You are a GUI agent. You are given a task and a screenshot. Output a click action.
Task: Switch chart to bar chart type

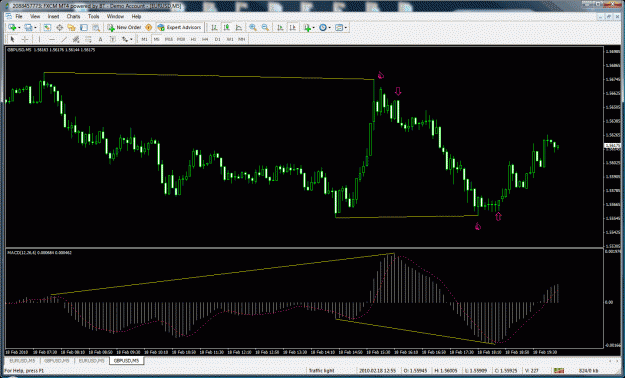coord(214,28)
